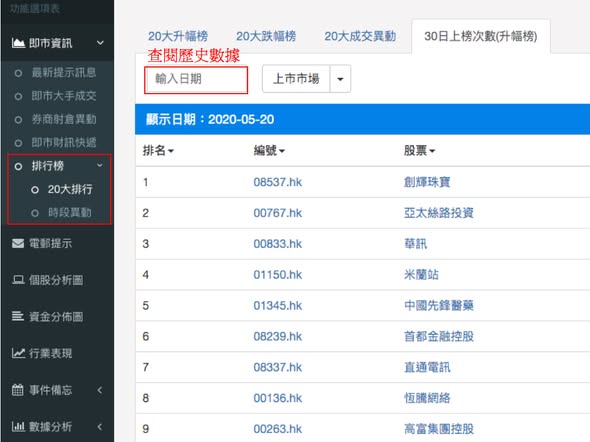Viewport: 590px width, 442px height.
Task: Open stock code 00136.hk link
Action: (x=278, y=398)
